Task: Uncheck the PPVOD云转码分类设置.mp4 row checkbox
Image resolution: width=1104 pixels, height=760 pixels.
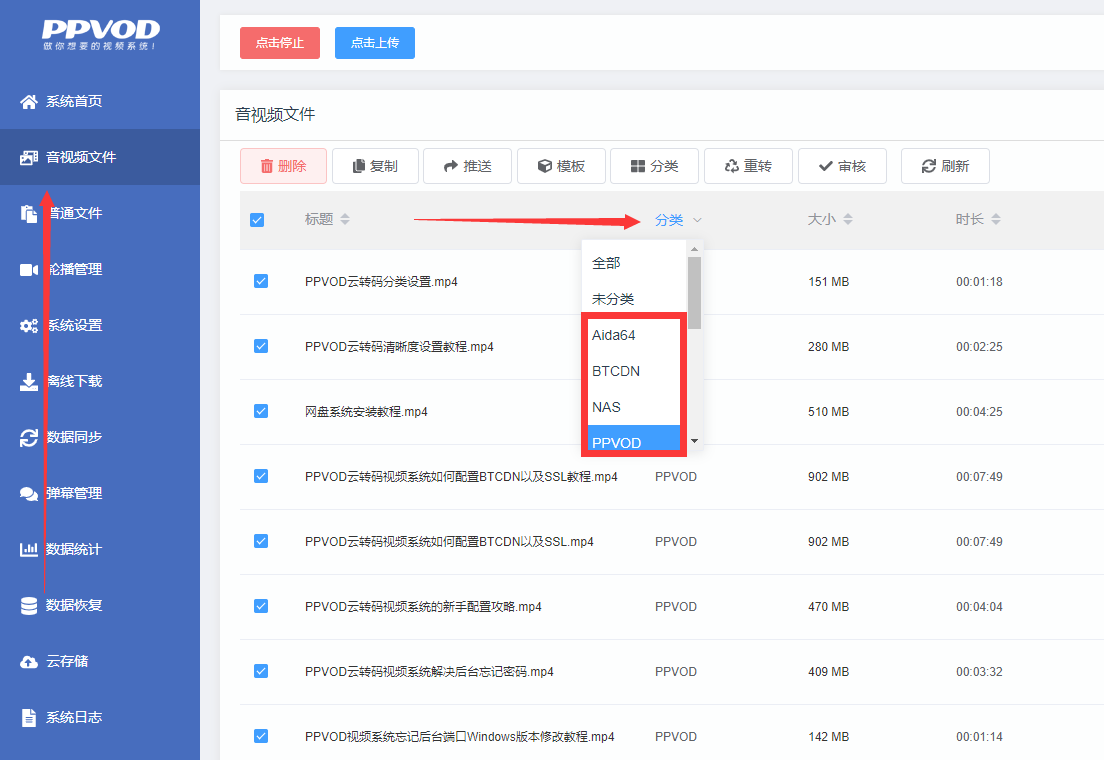Action: [261, 282]
